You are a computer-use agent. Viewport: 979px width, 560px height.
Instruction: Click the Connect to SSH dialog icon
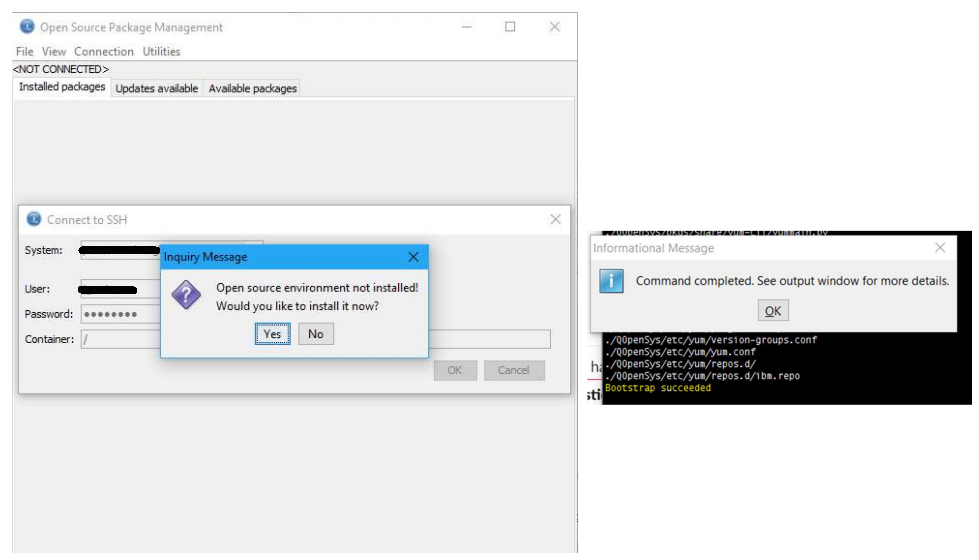33,220
